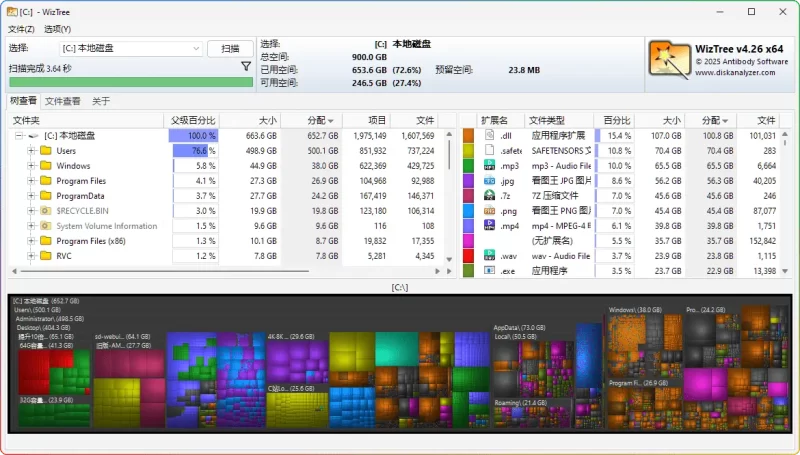Click the WizTree wizard logo icon

pyautogui.click(x=669, y=60)
